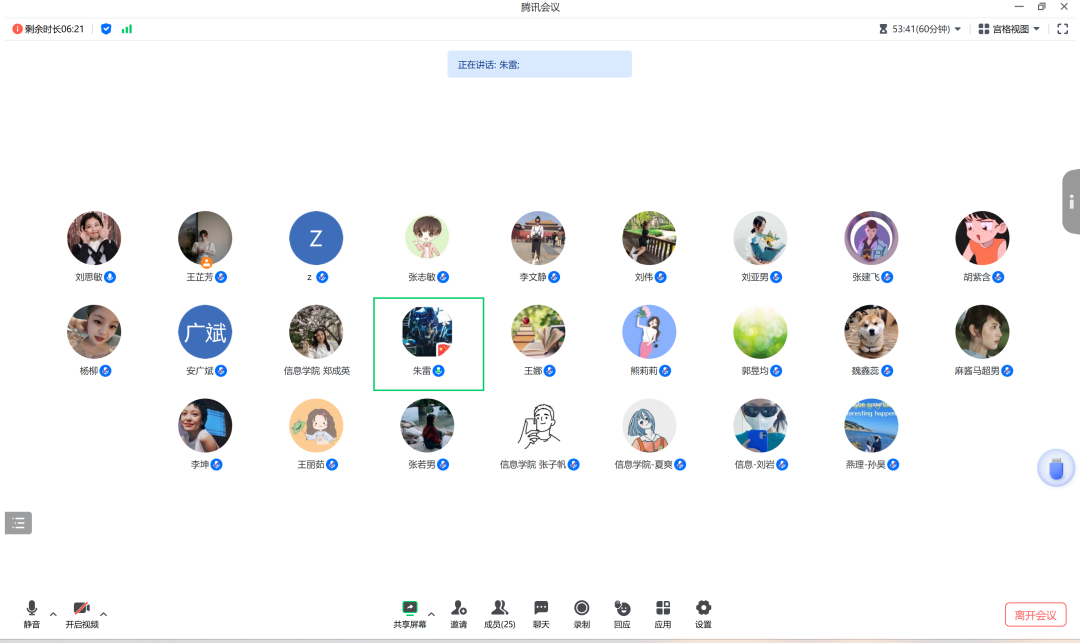Click the blue security shield icon

106,29
